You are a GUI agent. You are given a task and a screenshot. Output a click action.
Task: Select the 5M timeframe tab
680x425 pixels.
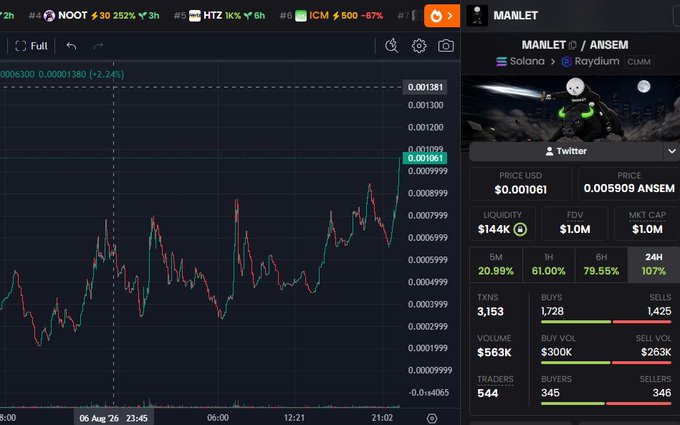496,265
